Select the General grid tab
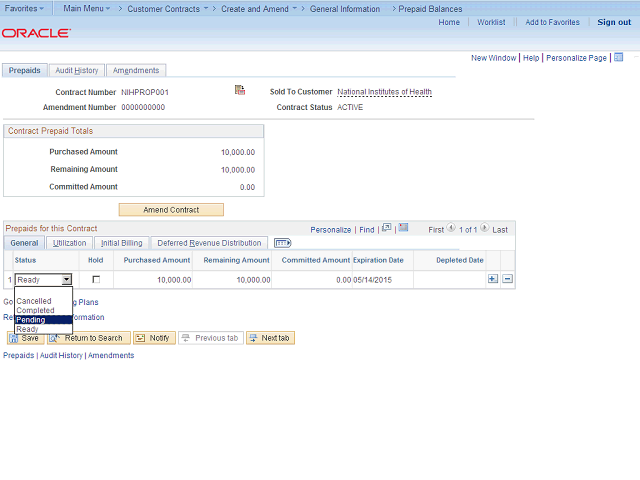The image size is (640, 480). (x=24, y=243)
